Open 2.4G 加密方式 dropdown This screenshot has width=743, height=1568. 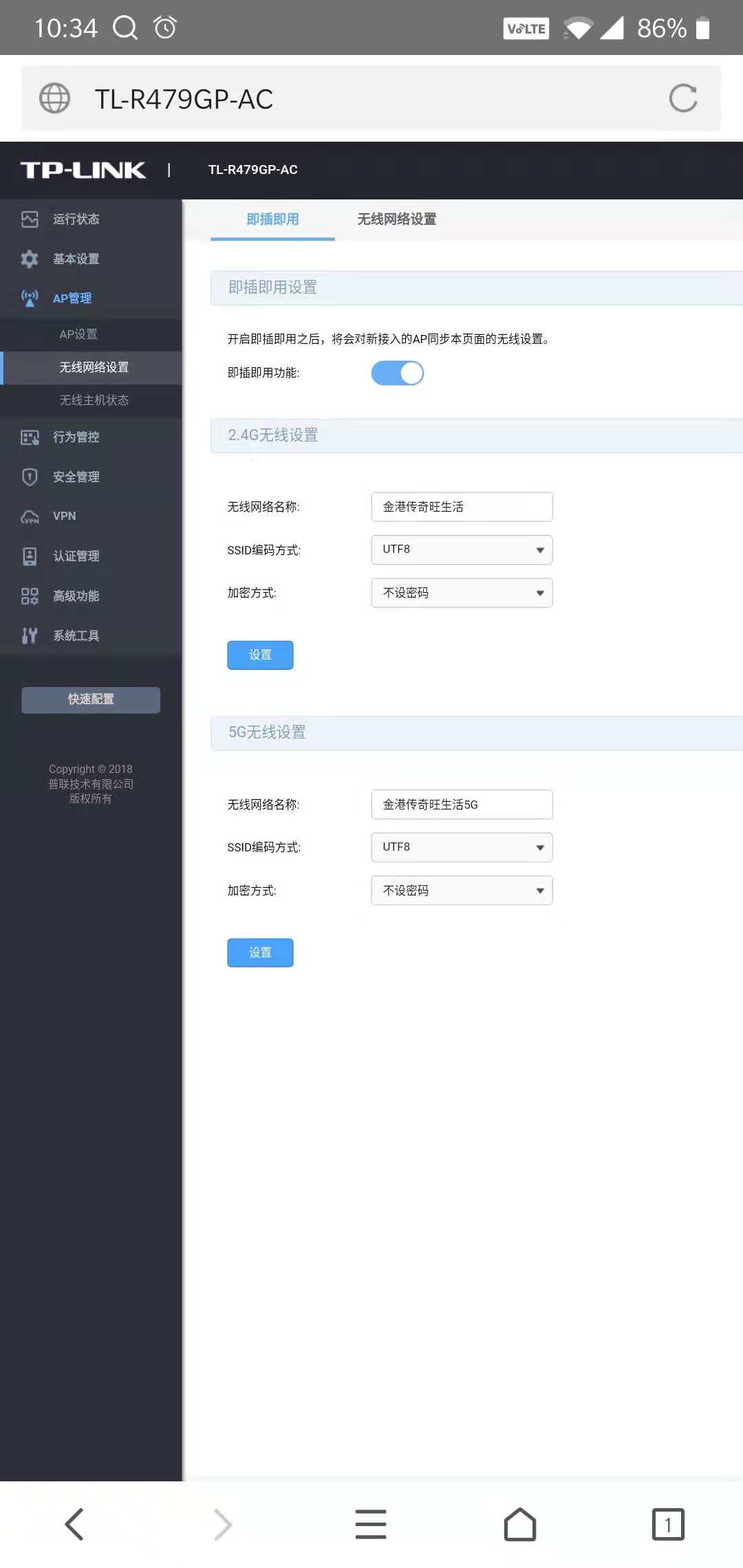pos(462,593)
